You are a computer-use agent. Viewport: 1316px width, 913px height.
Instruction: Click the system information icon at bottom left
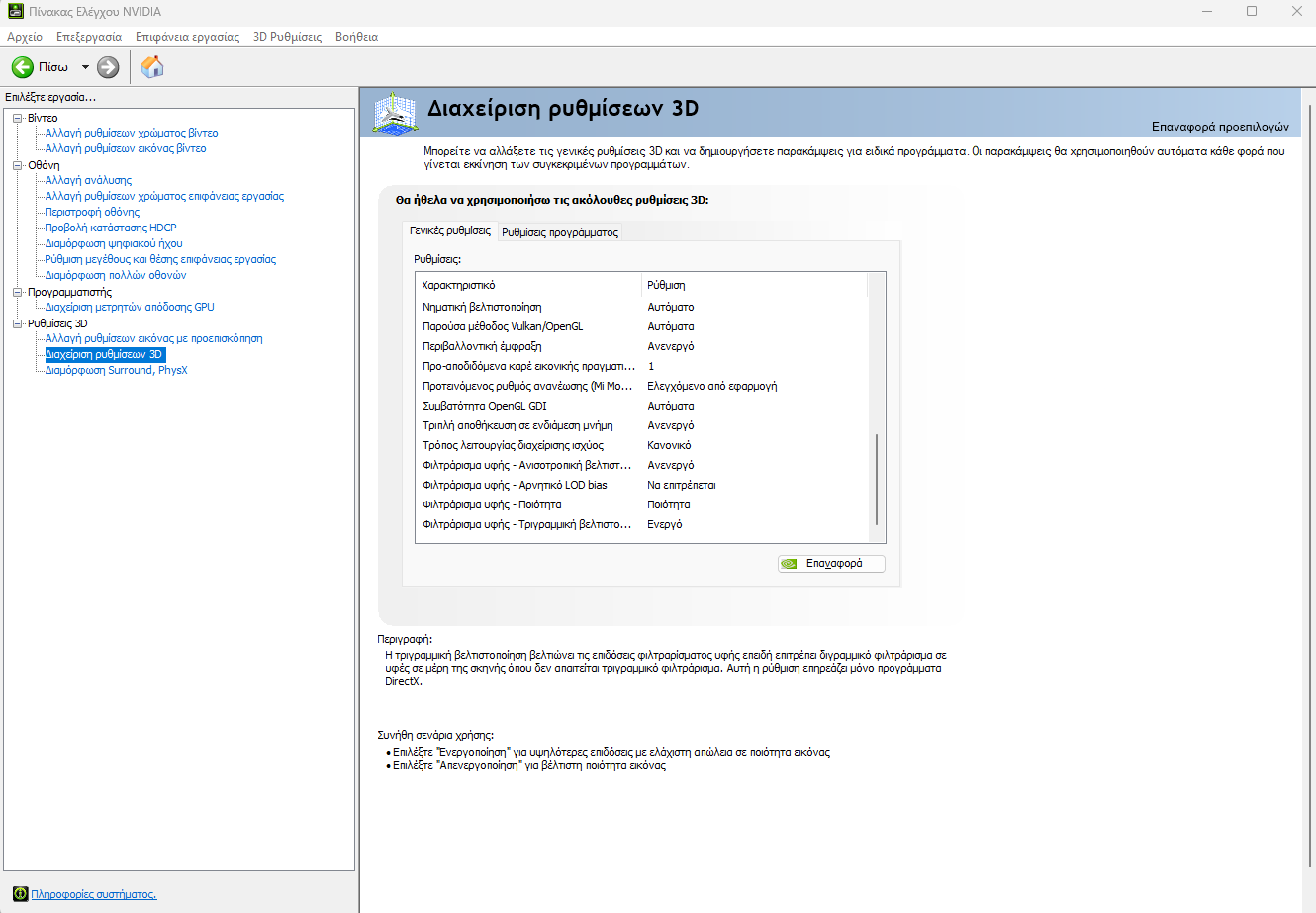coord(20,894)
